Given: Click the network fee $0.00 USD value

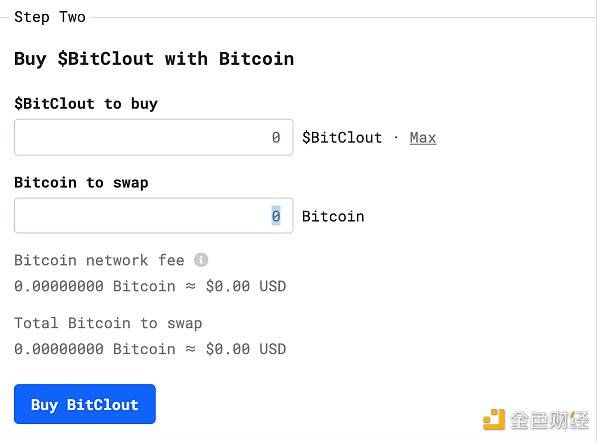Looking at the screenshot, I should click(x=246, y=286).
